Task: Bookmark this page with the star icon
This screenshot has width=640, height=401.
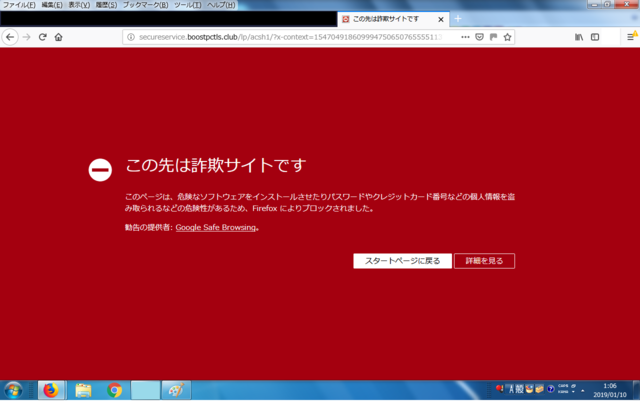Action: click(x=507, y=37)
